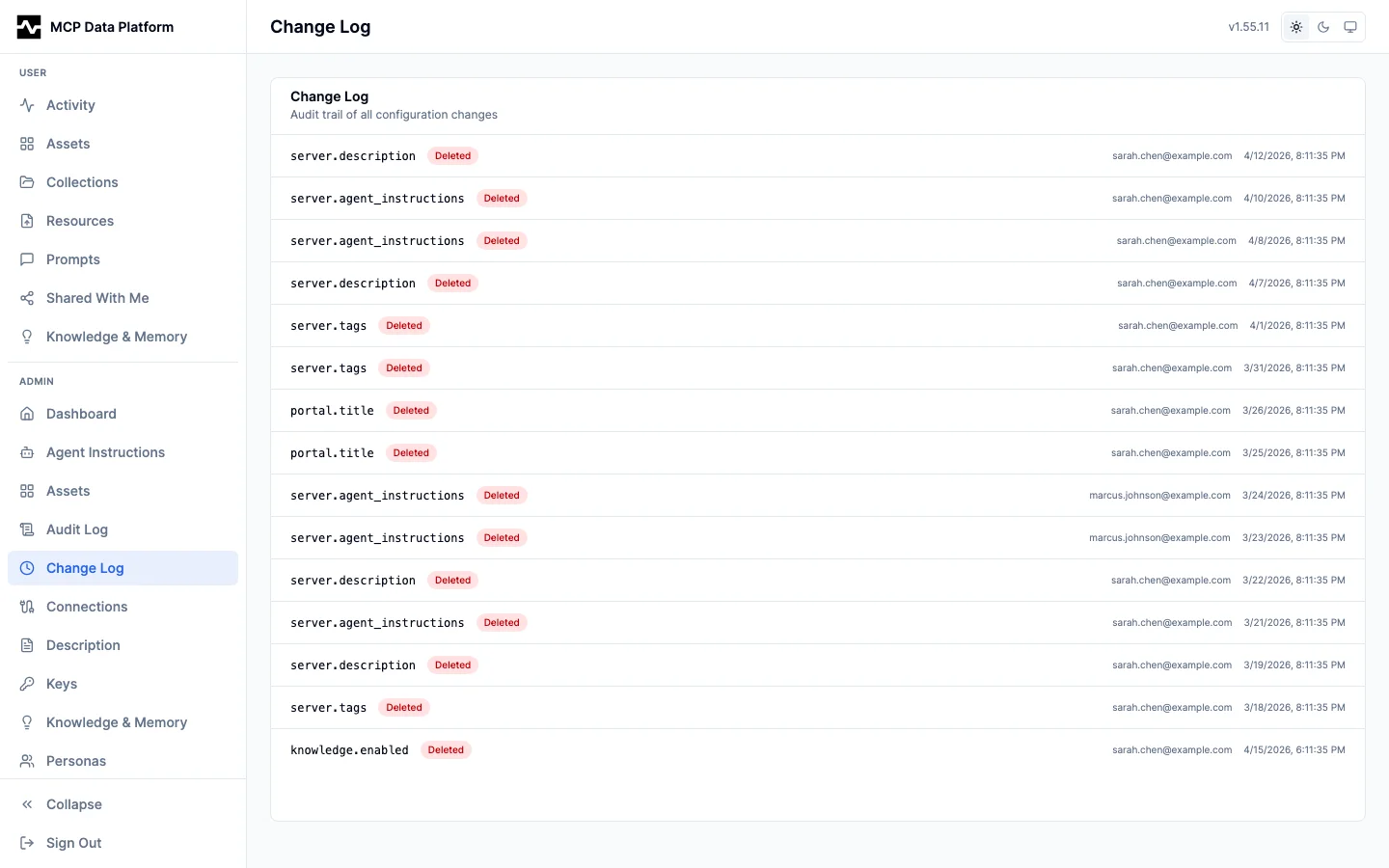Switch to light theme using the sun toggle

point(1296,27)
